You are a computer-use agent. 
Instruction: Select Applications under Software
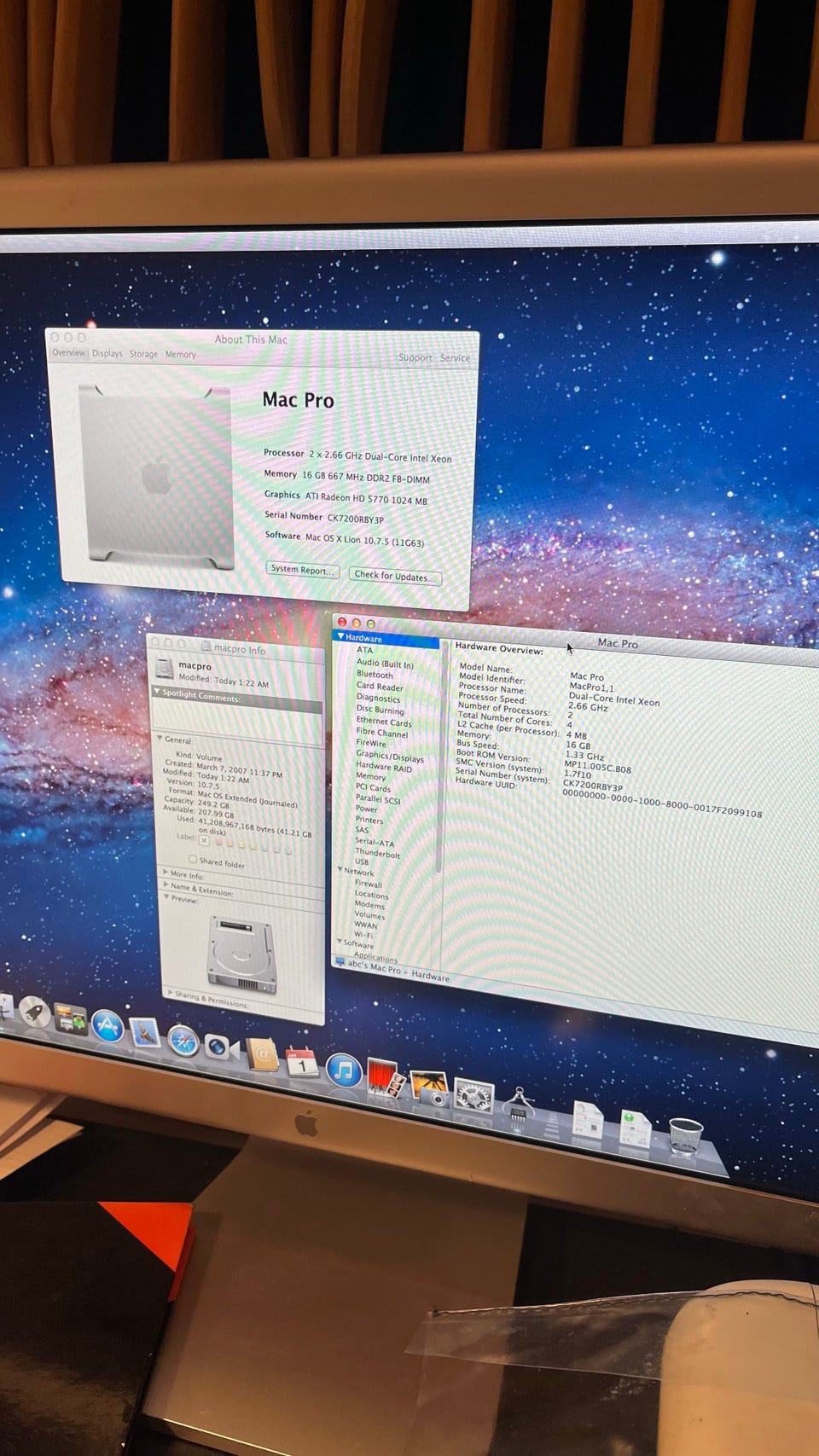tap(375, 957)
